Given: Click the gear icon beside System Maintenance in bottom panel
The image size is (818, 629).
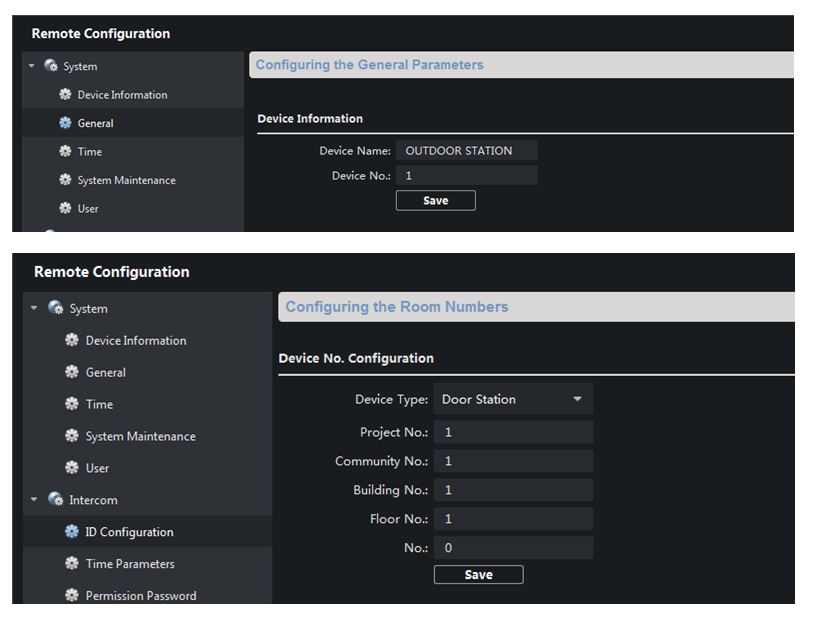Looking at the screenshot, I should pos(72,436).
